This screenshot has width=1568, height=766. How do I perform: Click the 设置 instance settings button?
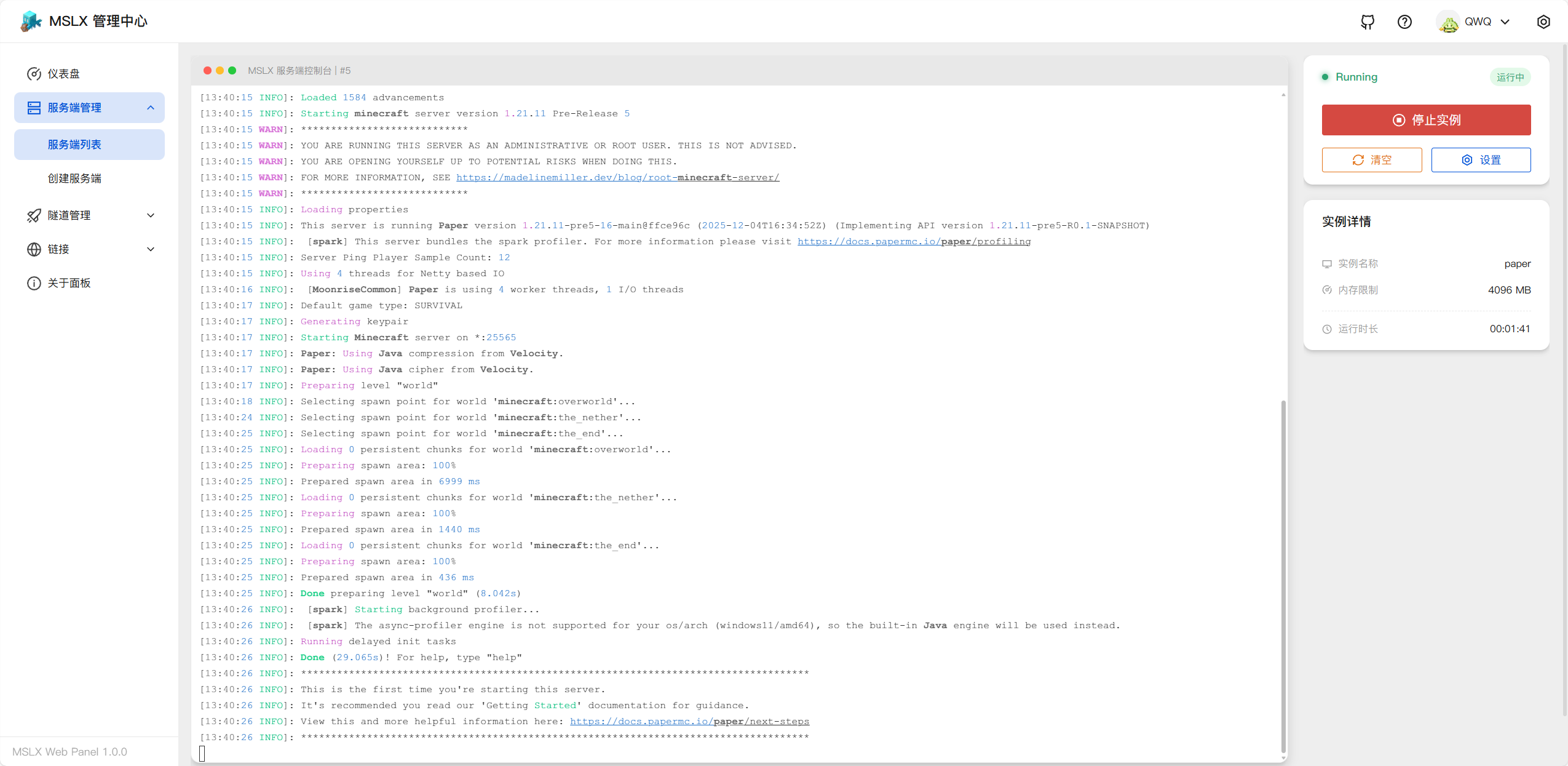pos(1481,160)
